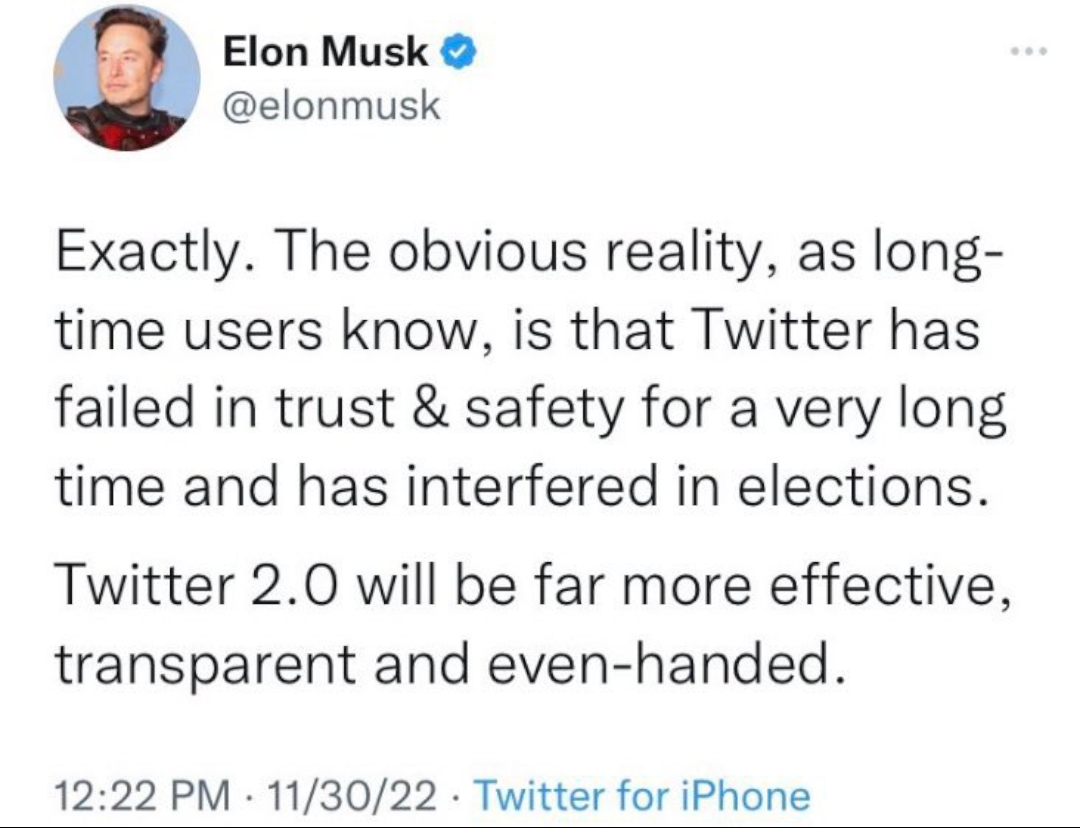Open Elon Musk's profile picture
The width and height of the screenshot is (1080, 828).
click(x=127, y=77)
